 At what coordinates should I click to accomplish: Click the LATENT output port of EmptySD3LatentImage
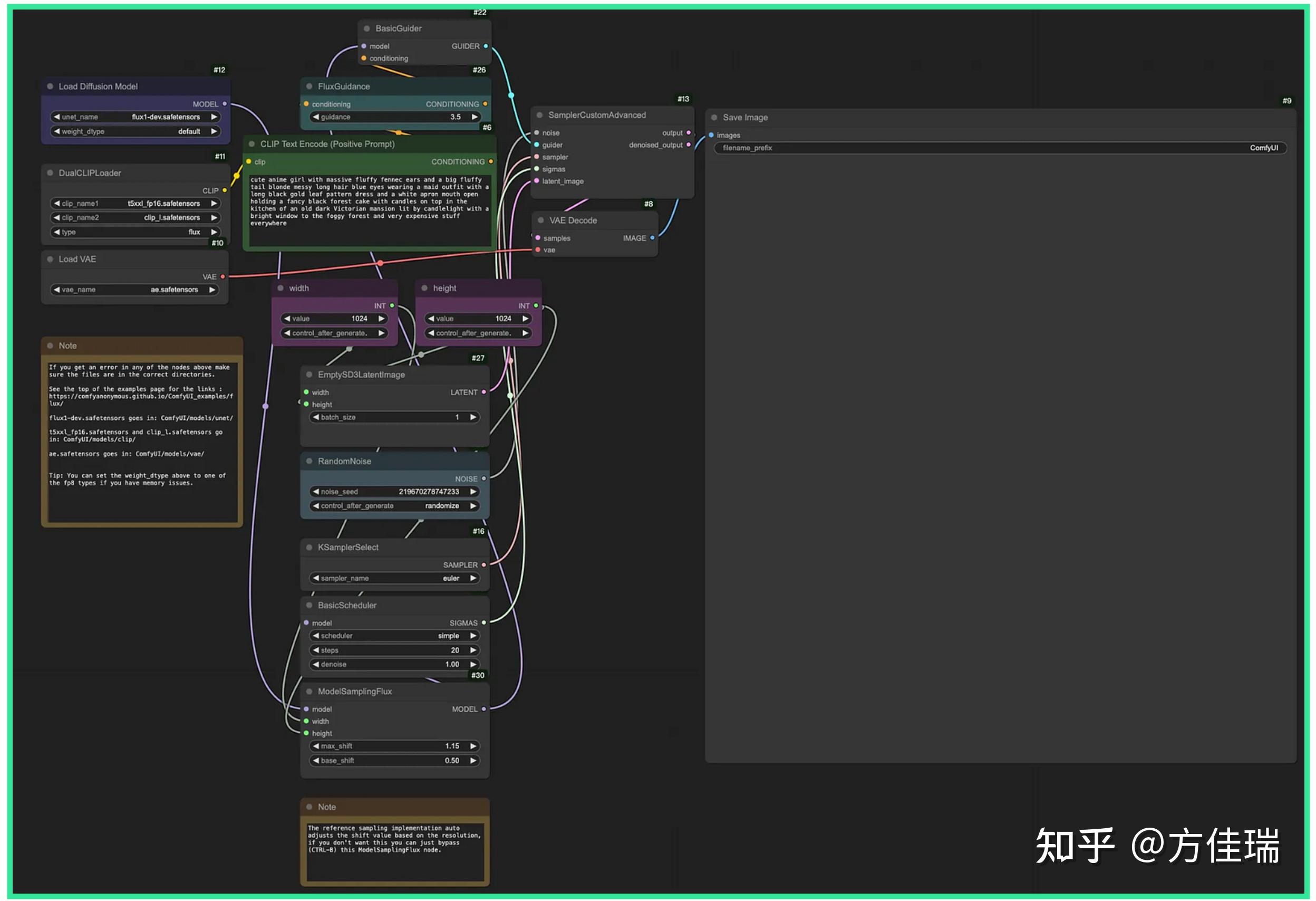pyautogui.click(x=483, y=391)
